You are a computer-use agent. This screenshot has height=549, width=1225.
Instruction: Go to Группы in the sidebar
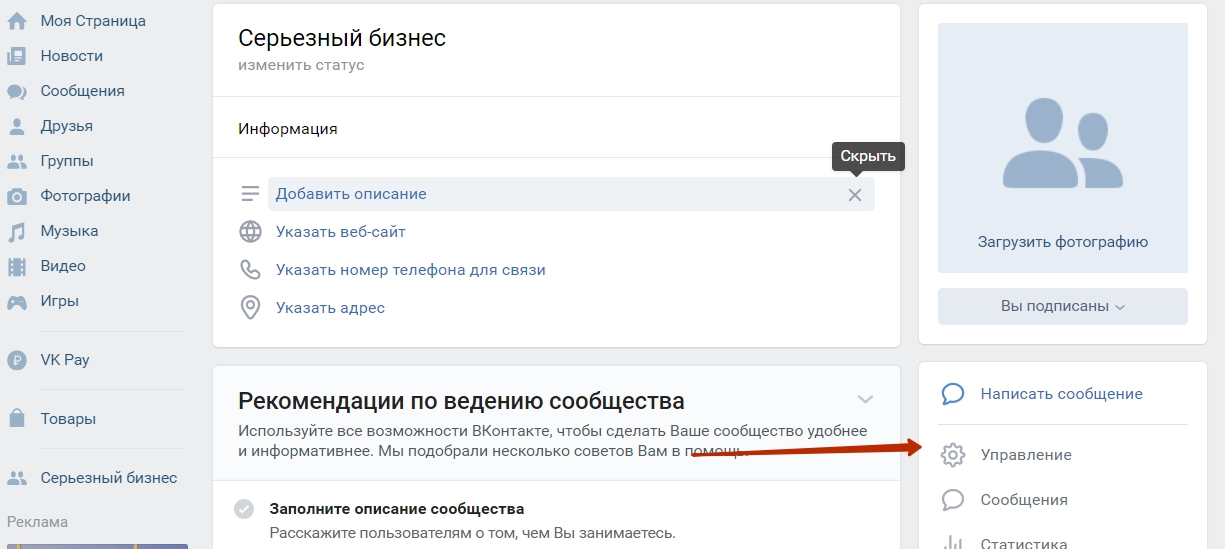(67, 161)
